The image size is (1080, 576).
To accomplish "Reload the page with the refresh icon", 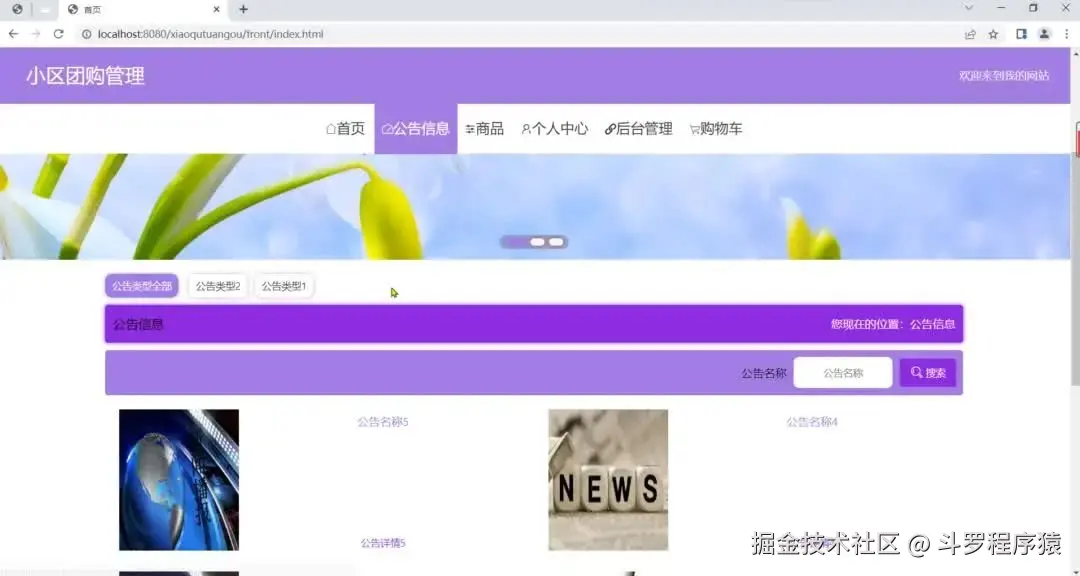I will [x=59, y=34].
